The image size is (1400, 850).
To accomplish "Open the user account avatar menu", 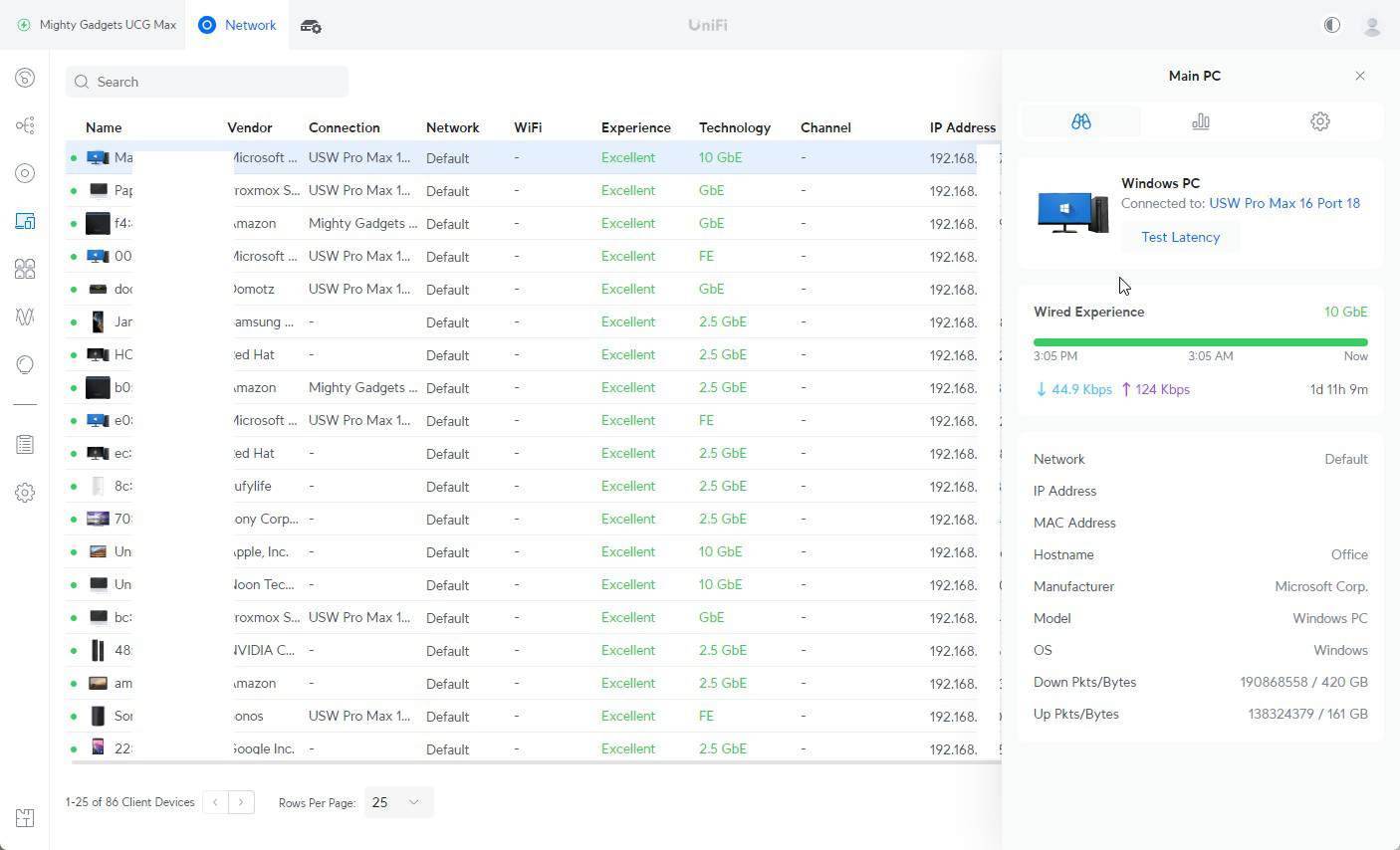I will point(1372,26).
